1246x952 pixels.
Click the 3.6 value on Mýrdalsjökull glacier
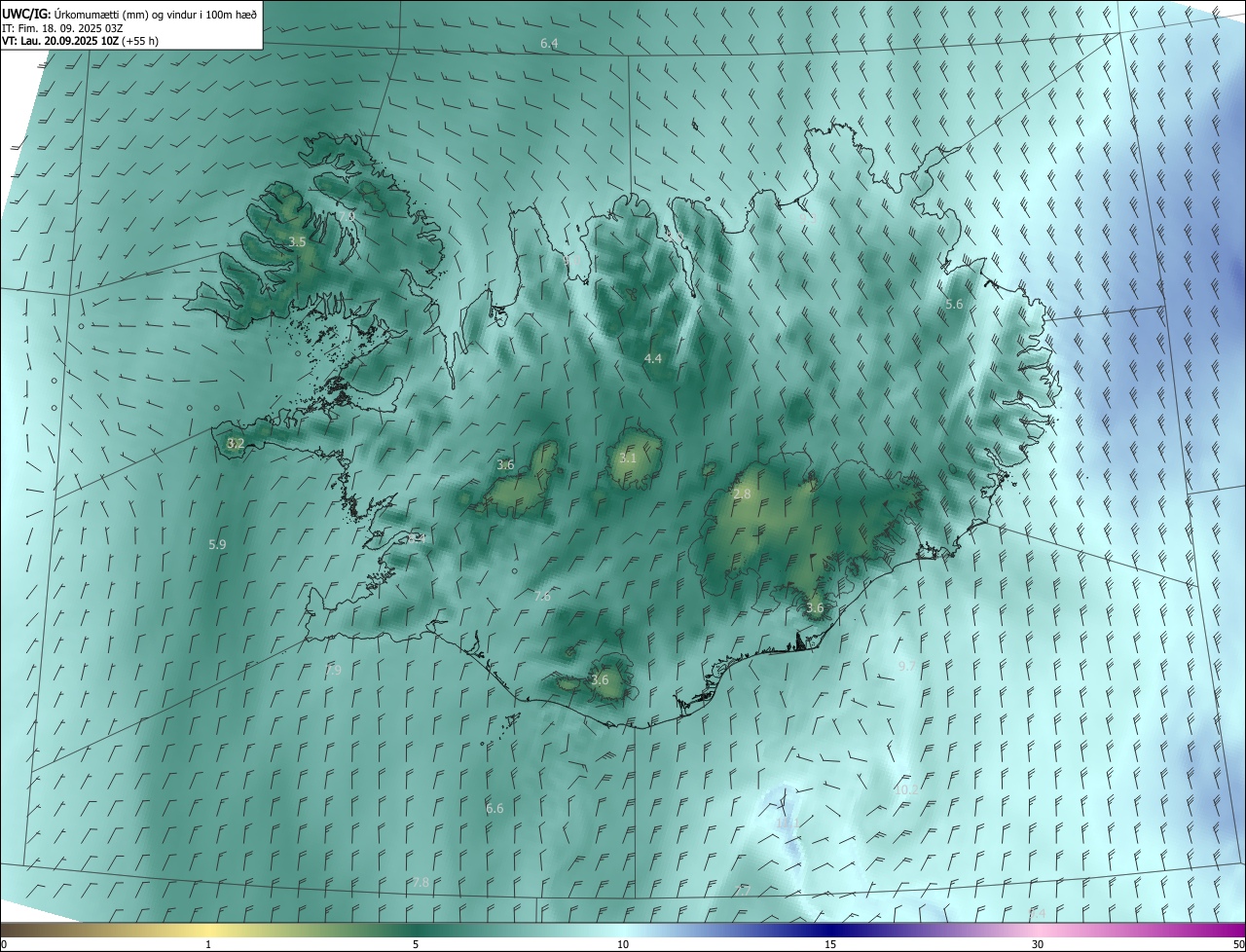click(600, 679)
